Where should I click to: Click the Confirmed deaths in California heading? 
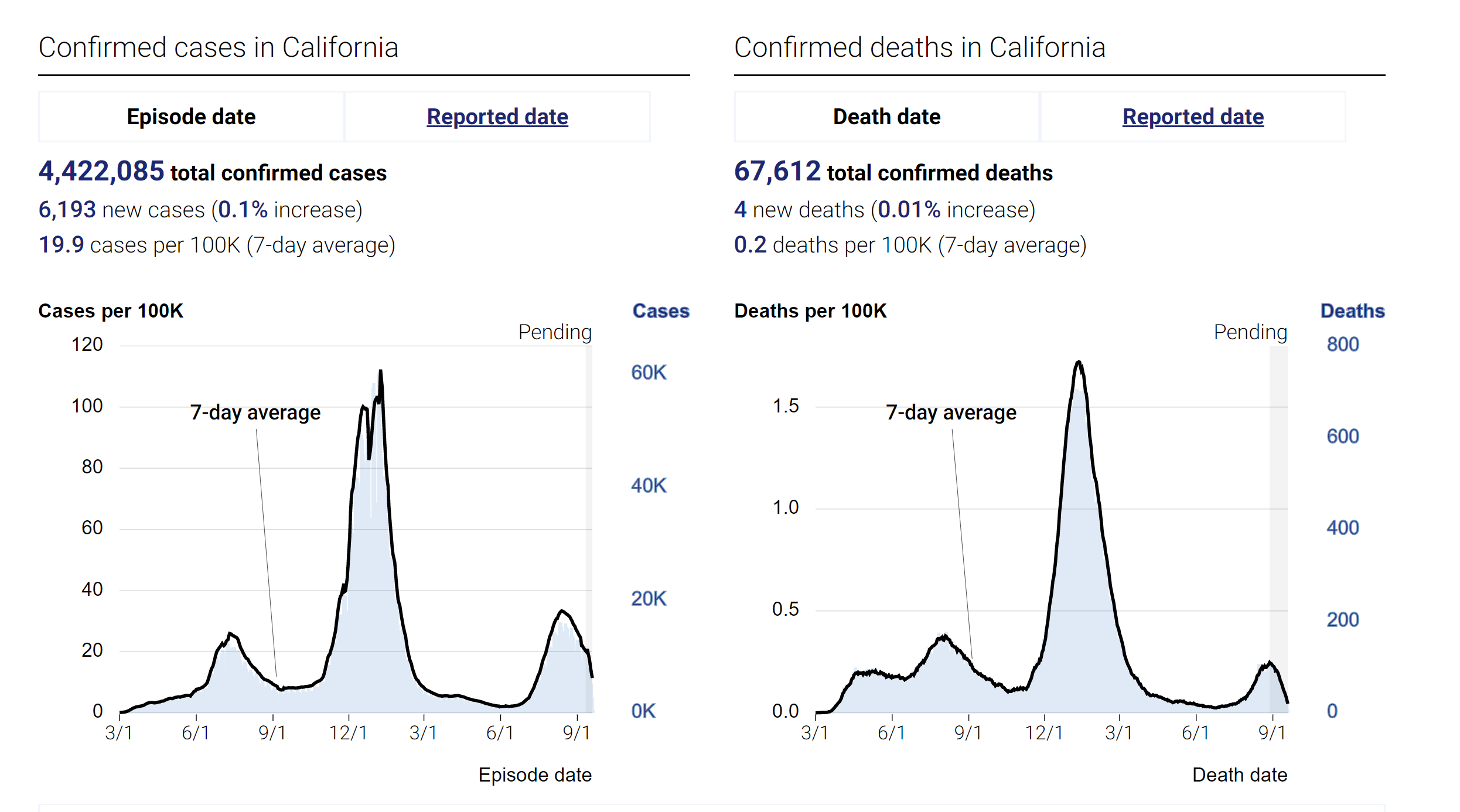919,47
